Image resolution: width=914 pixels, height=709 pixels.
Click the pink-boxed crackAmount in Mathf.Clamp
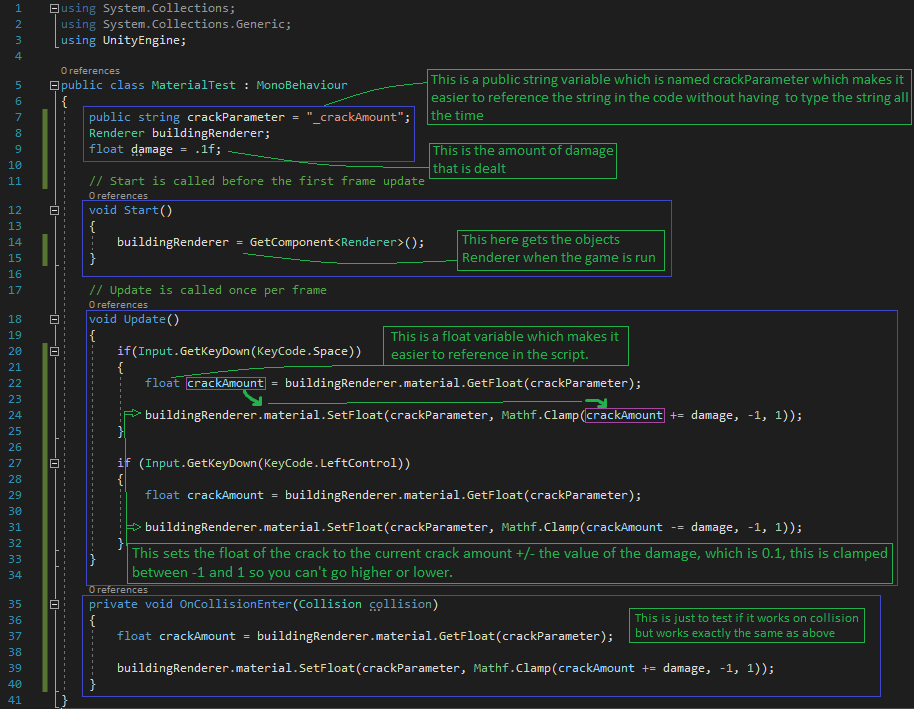[625, 415]
